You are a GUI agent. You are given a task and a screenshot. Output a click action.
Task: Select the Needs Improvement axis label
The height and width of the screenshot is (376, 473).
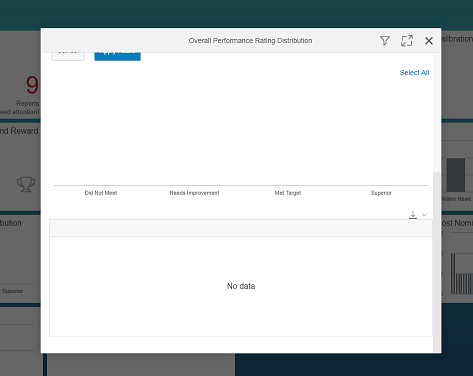[194, 193]
